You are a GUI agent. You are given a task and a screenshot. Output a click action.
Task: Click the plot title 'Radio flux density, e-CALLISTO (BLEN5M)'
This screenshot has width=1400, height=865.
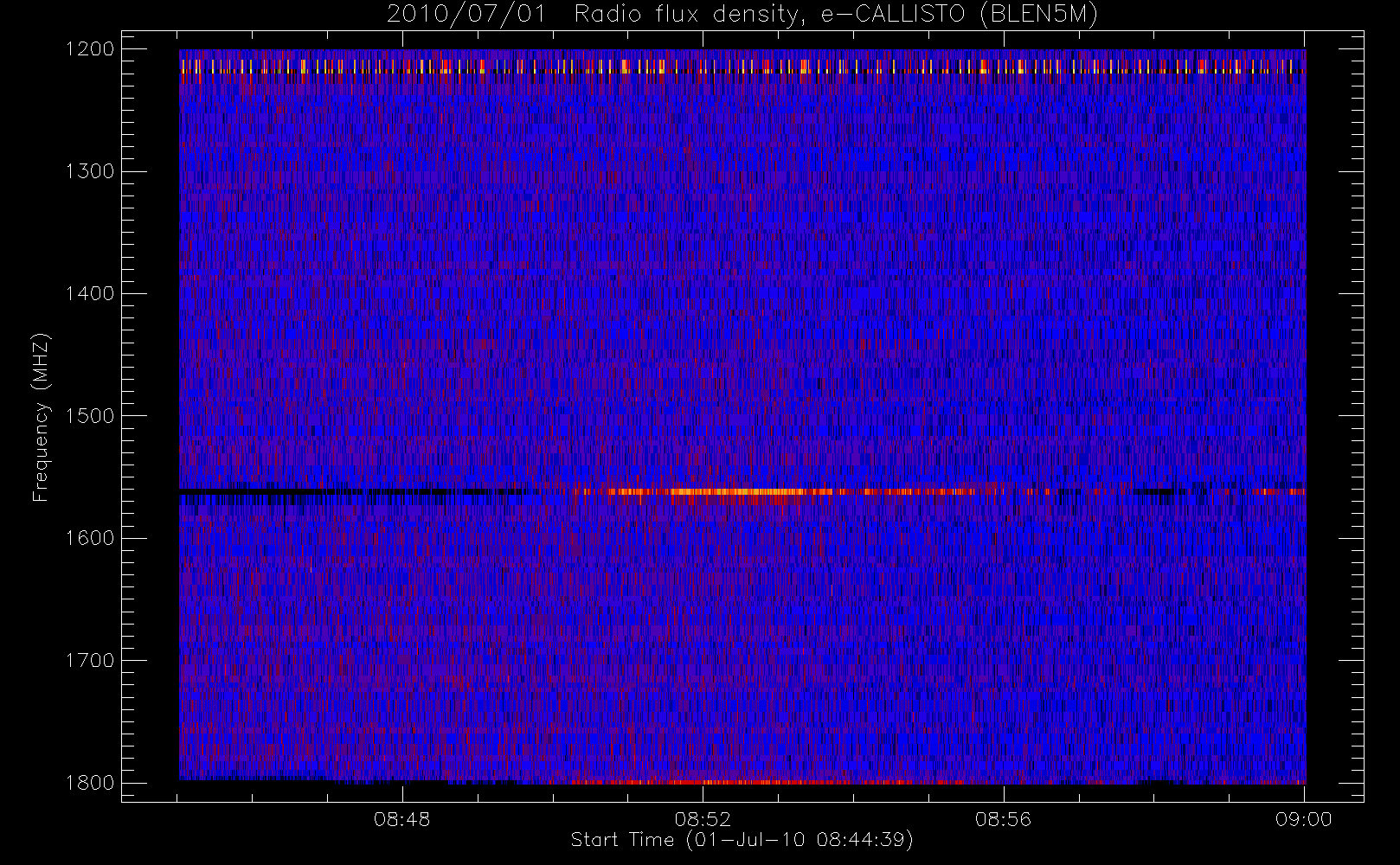tap(836, 15)
